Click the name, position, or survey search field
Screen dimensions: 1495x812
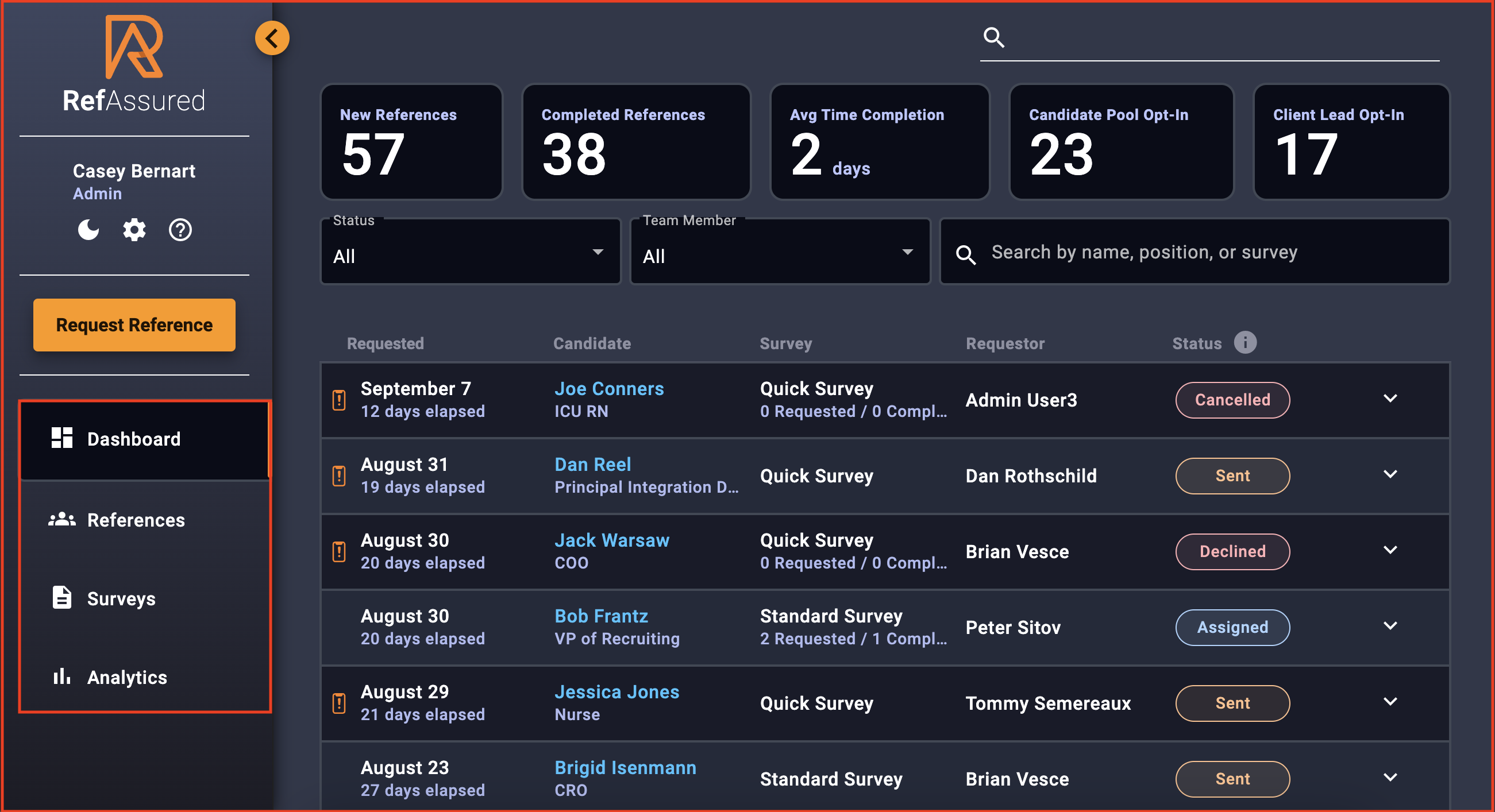[x=1195, y=252]
